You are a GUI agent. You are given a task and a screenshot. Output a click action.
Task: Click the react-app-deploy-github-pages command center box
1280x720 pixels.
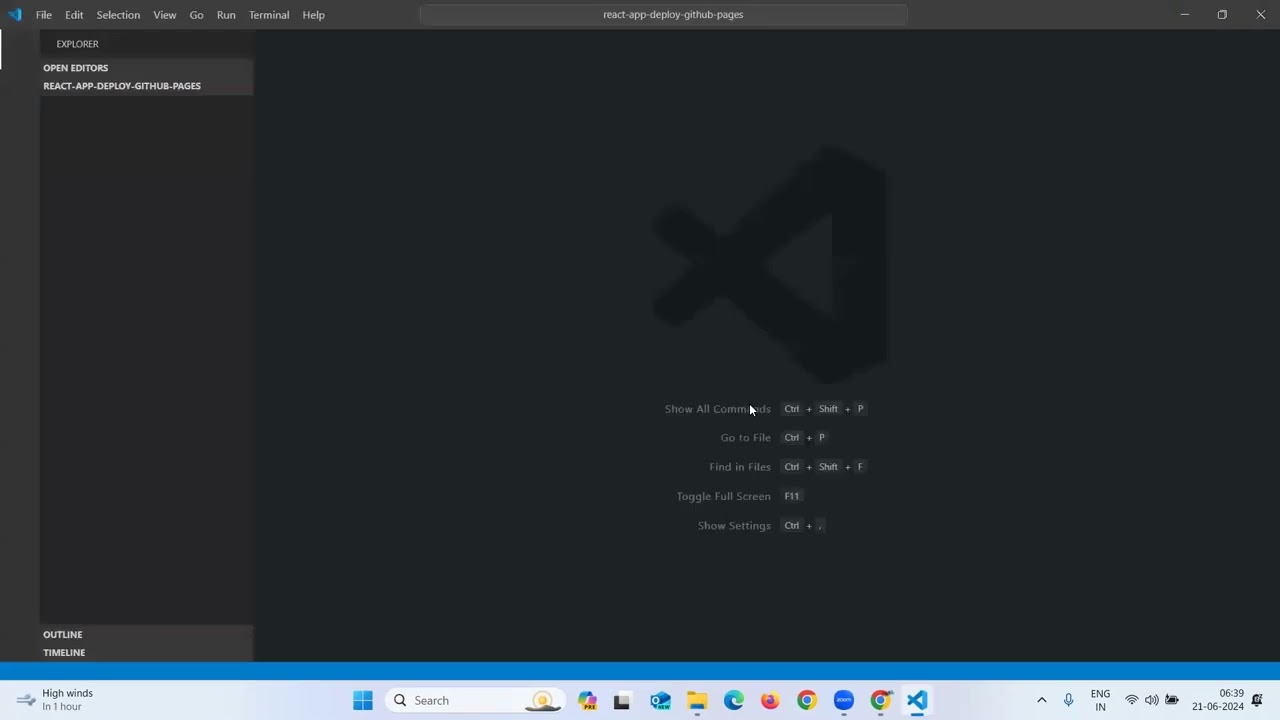point(664,15)
